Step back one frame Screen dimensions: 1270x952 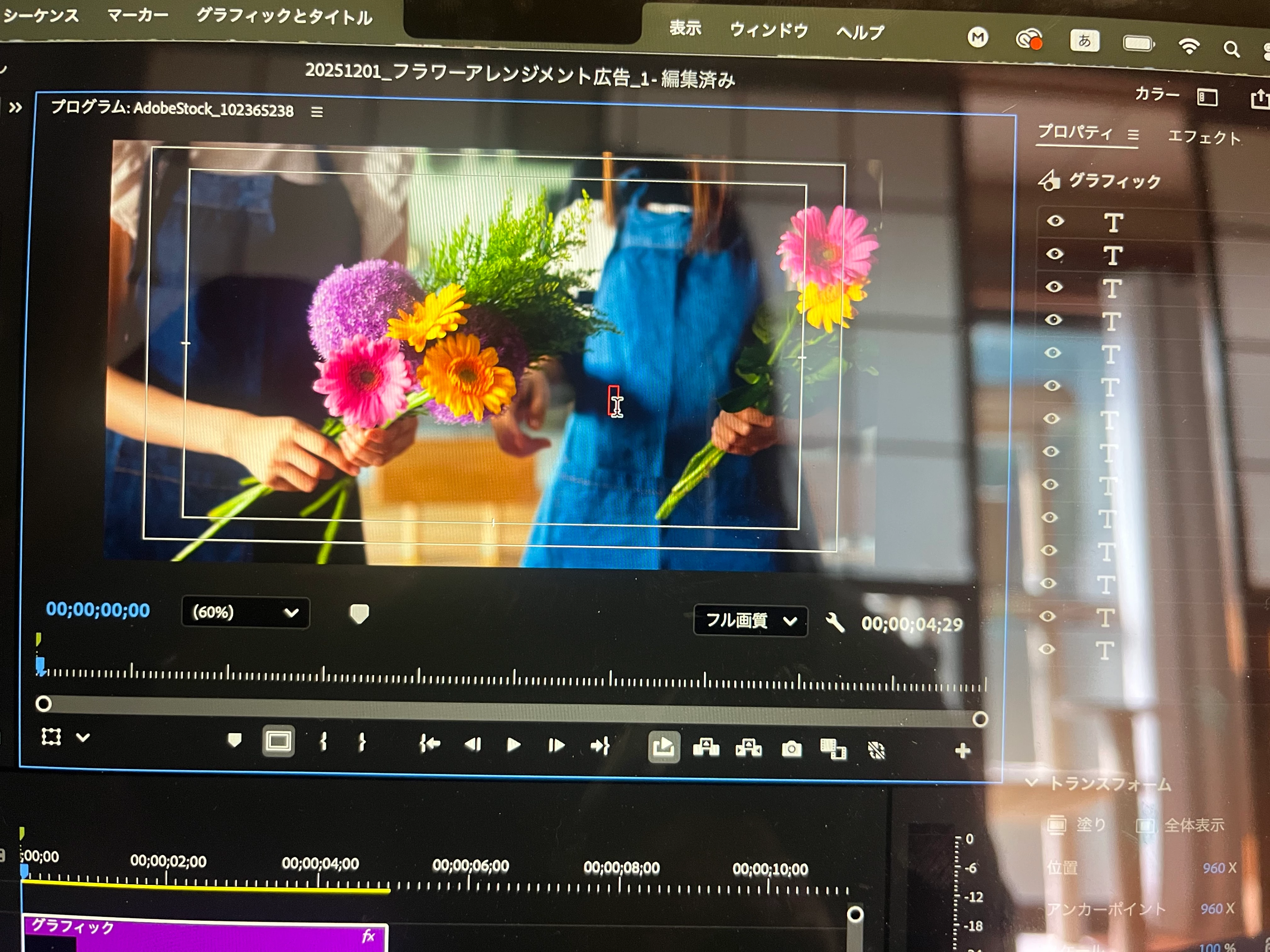tap(472, 744)
